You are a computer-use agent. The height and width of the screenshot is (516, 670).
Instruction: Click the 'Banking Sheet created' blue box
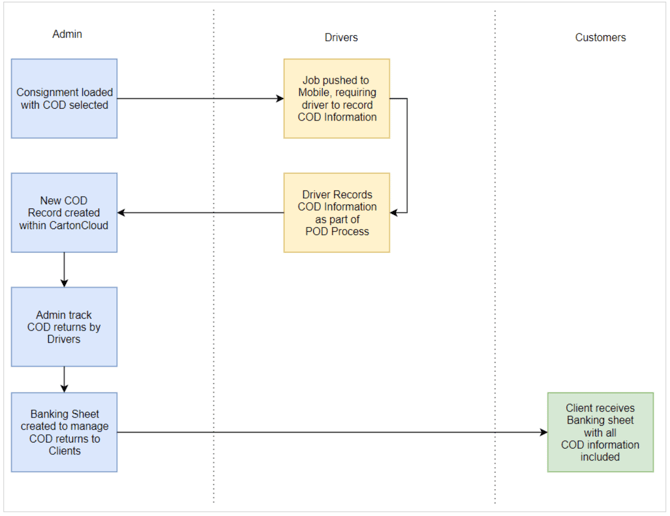pyautogui.click(x=64, y=432)
